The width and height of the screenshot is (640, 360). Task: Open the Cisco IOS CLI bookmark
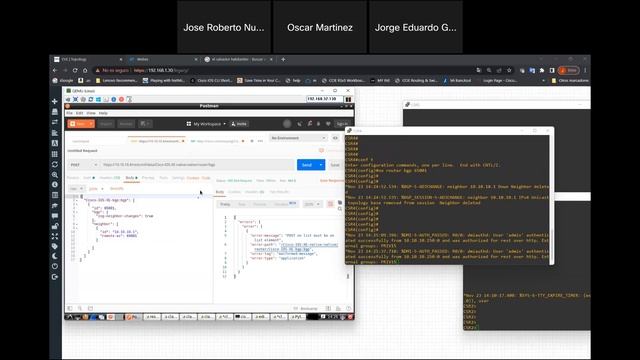pos(211,81)
